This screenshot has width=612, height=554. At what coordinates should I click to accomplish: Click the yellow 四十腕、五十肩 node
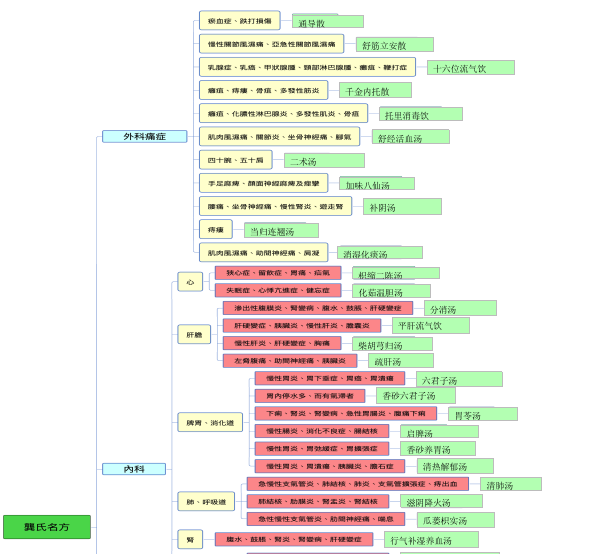pos(236,160)
